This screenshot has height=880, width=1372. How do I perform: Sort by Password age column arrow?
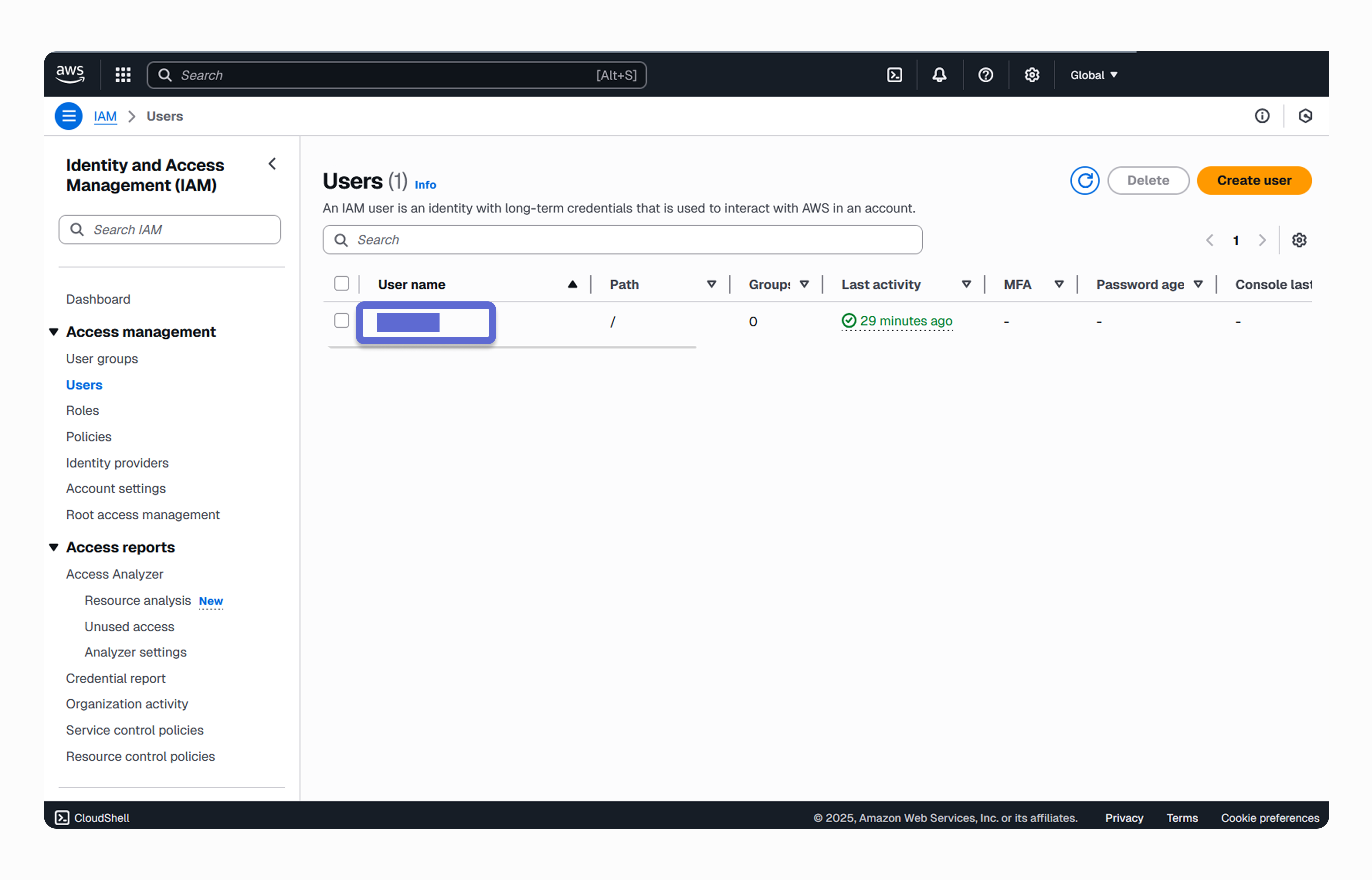[x=1198, y=285]
